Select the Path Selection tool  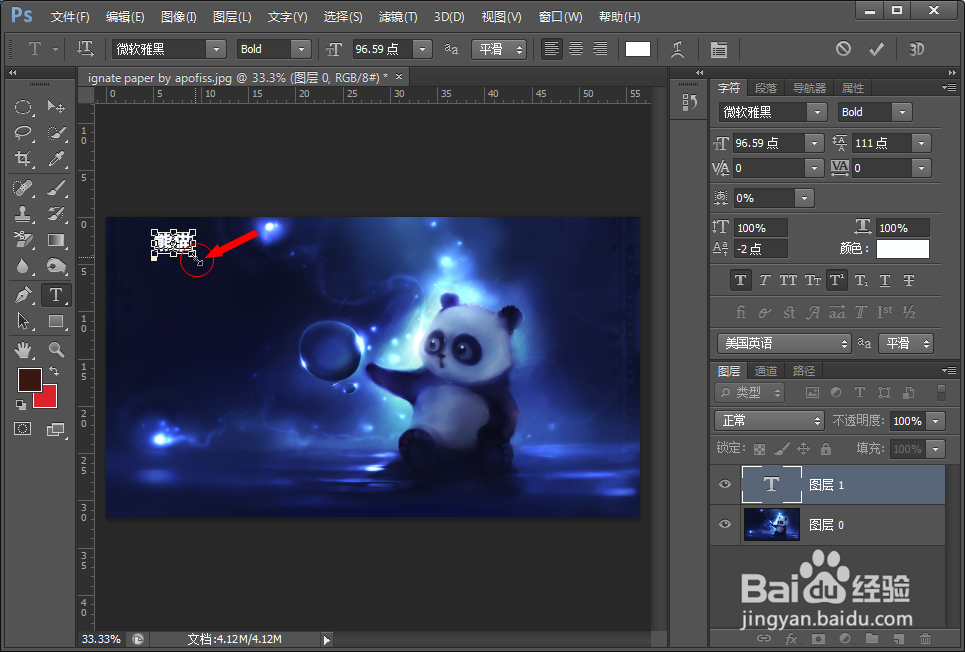coord(23,321)
